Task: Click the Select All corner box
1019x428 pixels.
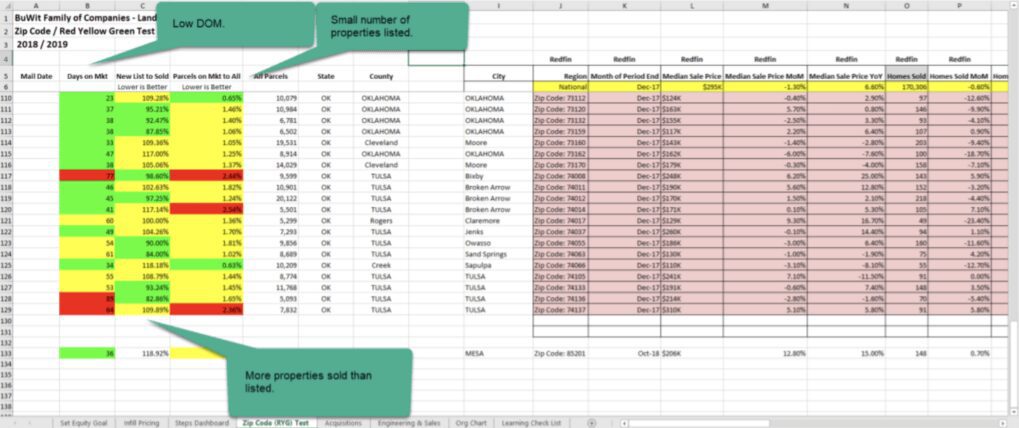Action: click(6, 5)
